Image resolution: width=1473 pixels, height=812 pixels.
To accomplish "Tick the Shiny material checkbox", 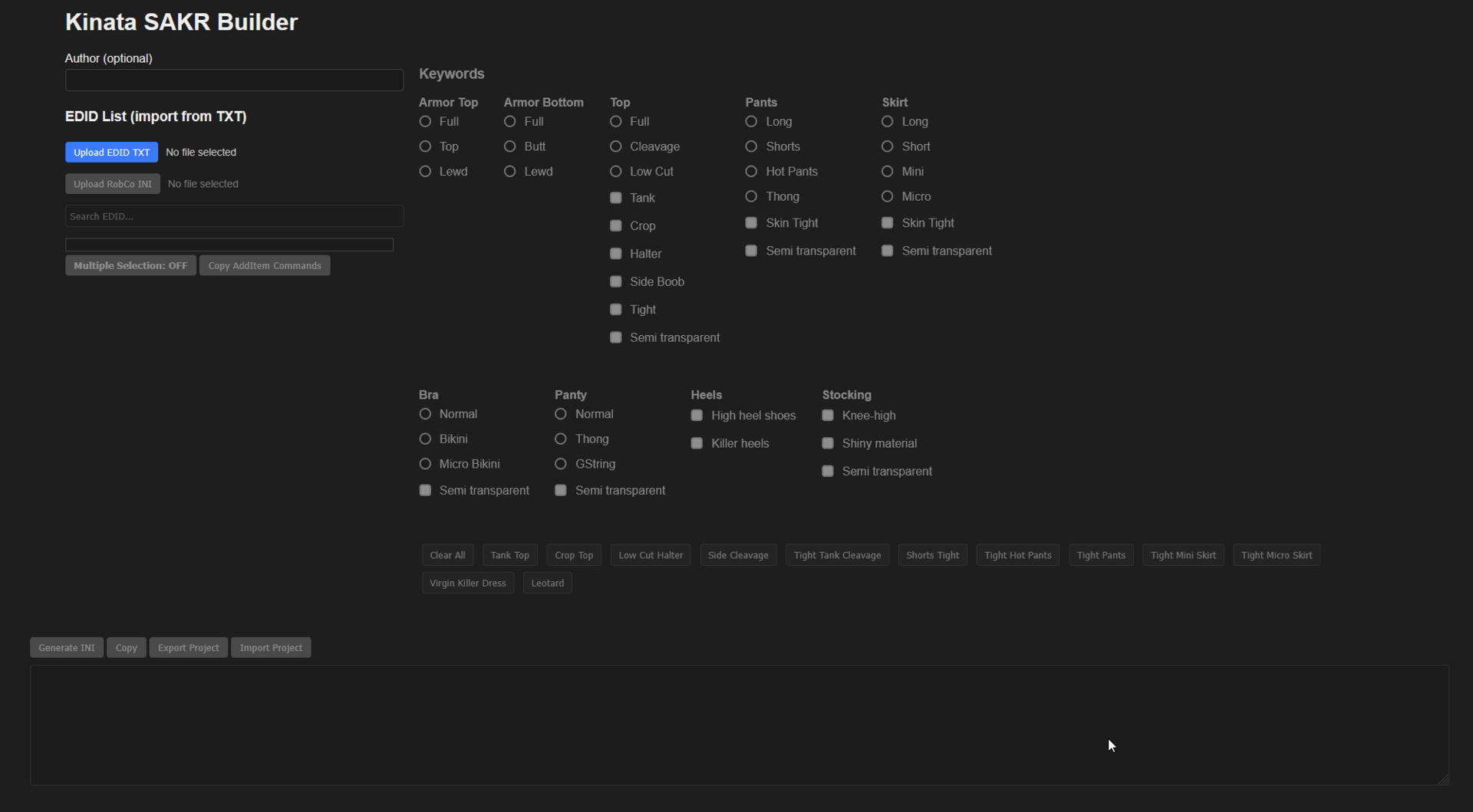I will 828,443.
